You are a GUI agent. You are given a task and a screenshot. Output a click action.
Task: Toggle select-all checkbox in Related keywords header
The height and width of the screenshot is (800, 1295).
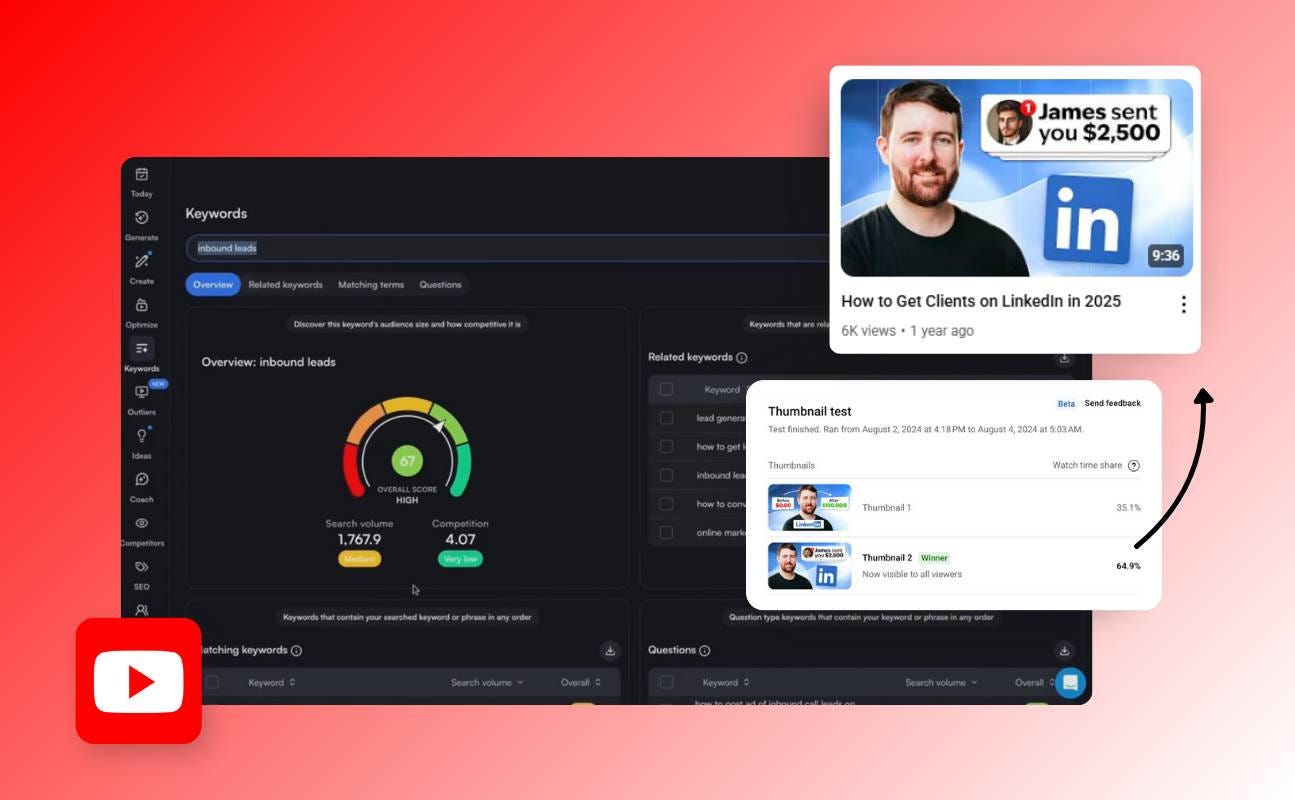pos(666,390)
